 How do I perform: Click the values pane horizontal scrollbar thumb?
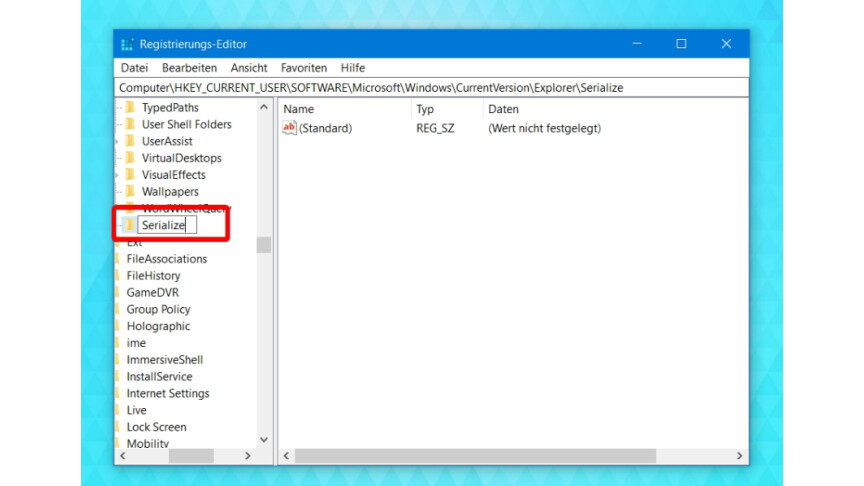point(476,456)
